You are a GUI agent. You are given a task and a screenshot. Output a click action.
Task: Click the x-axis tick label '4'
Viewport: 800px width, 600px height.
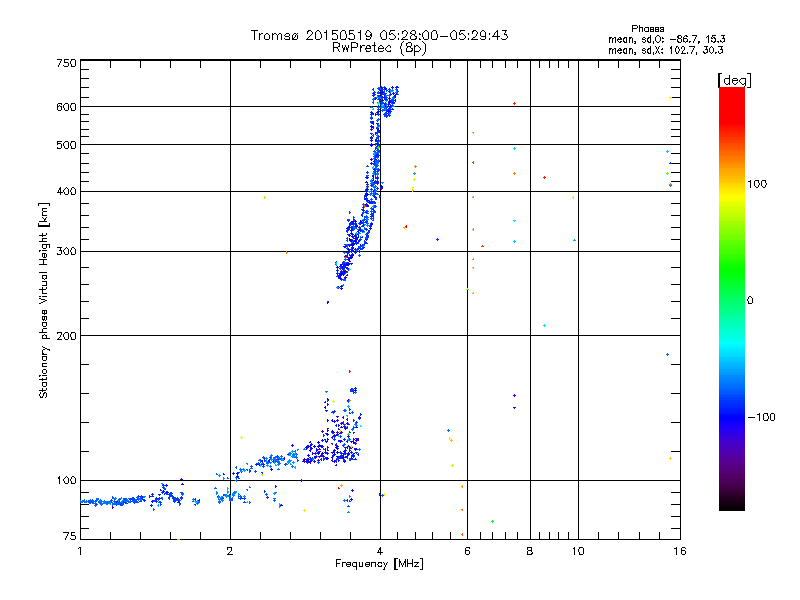[x=380, y=551]
